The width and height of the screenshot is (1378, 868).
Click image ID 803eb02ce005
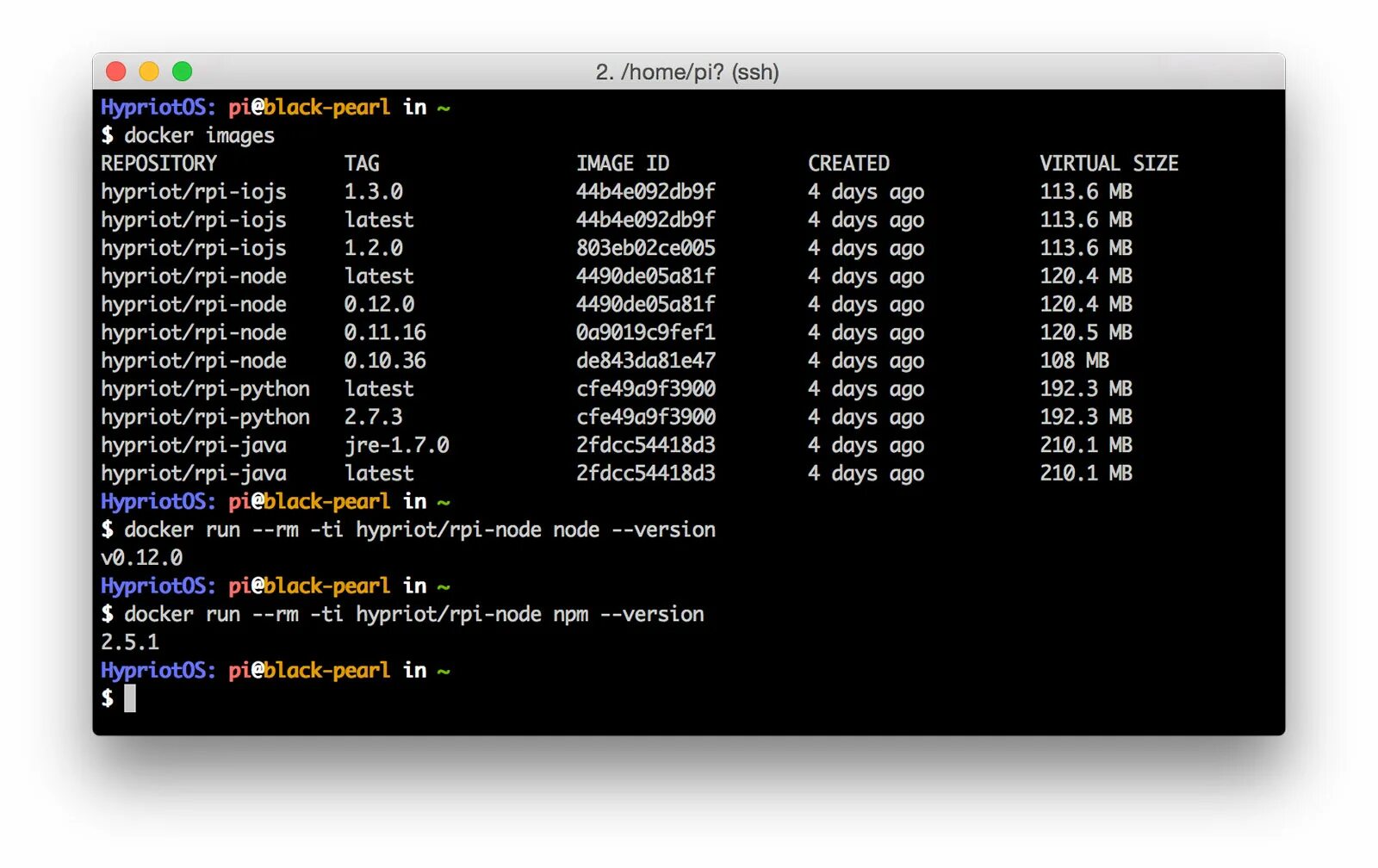[646, 248]
